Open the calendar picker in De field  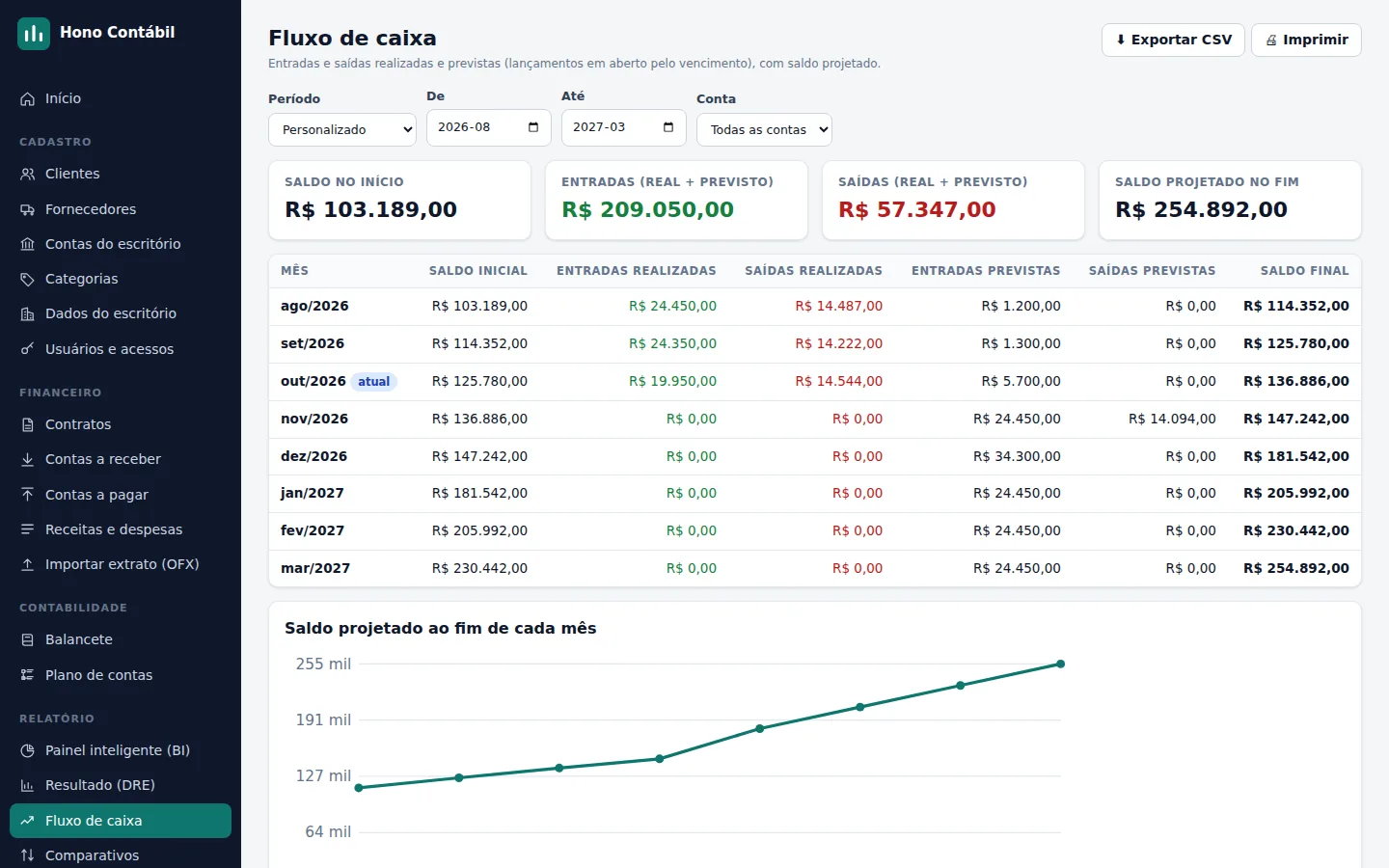click(x=533, y=127)
